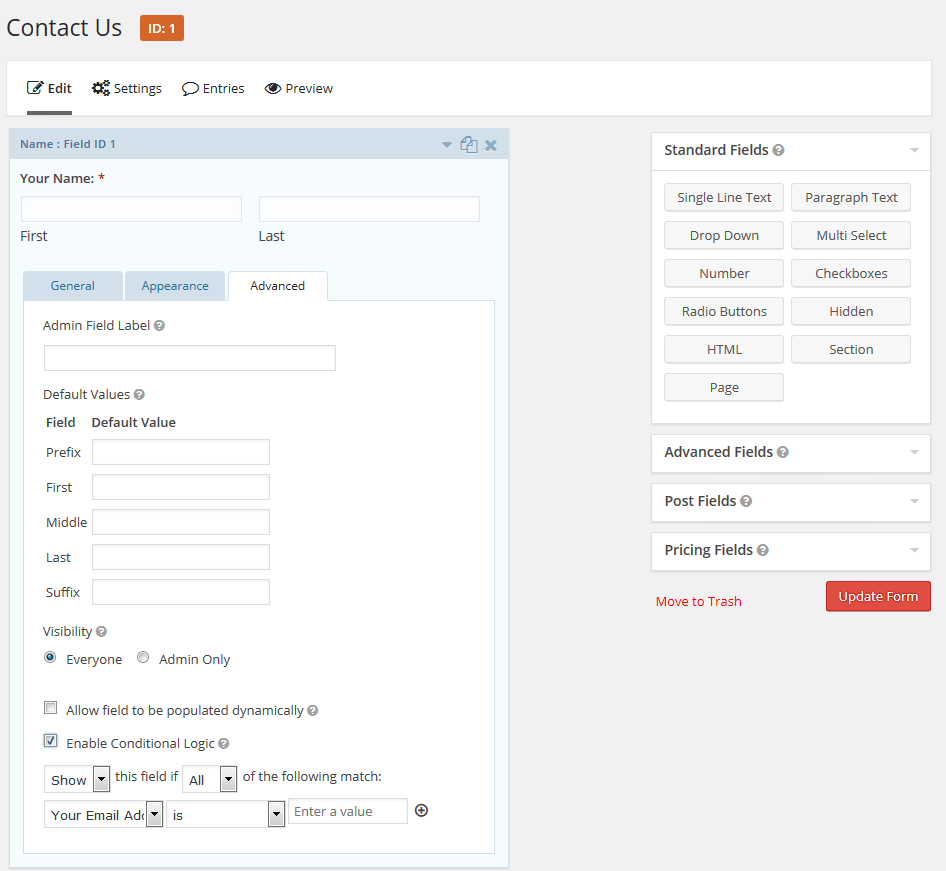Viewport: 946px width, 871px height.
Task: Open the Entries tab
Action: (x=213, y=89)
